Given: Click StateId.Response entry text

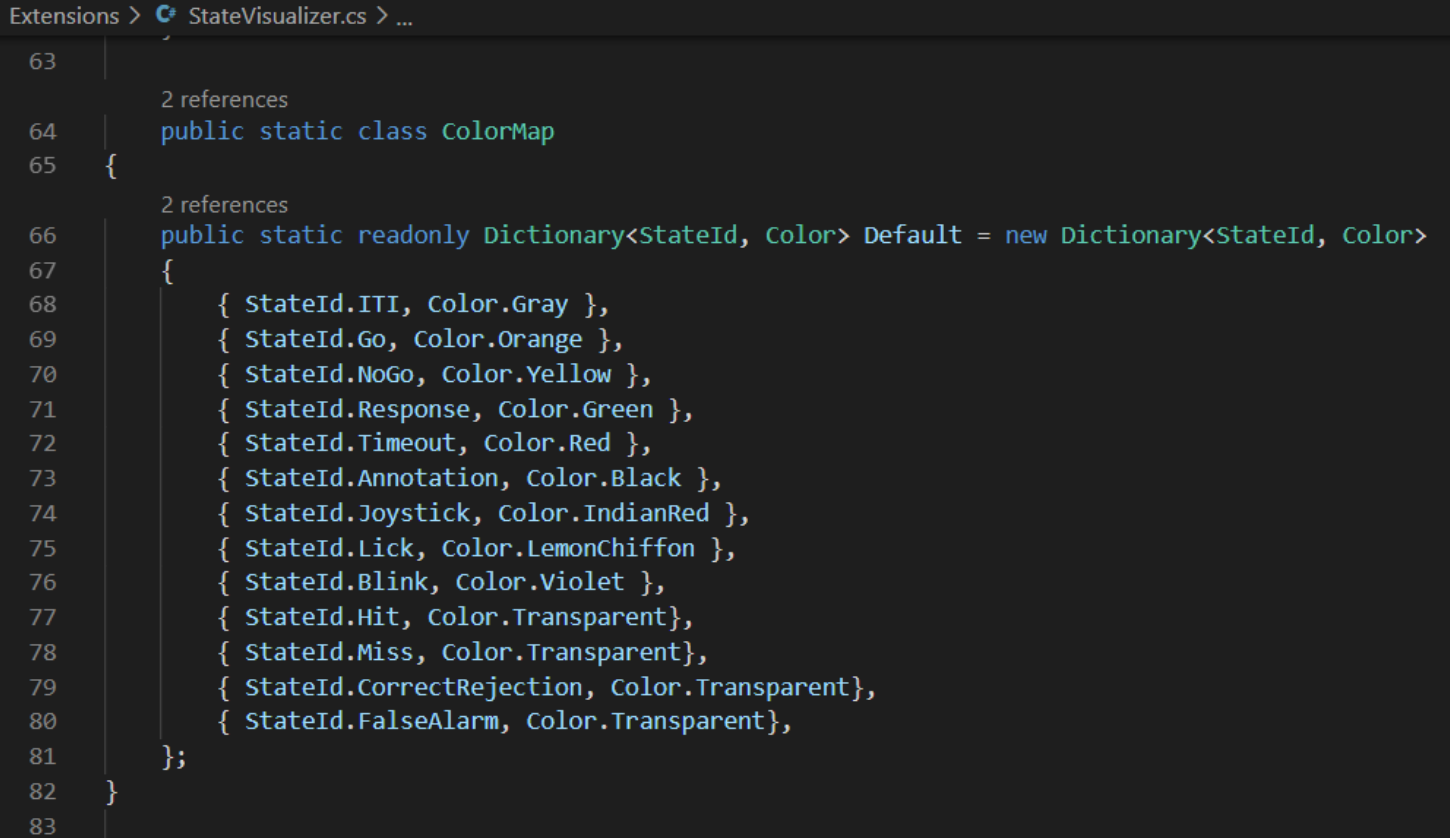Looking at the screenshot, I should [357, 409].
